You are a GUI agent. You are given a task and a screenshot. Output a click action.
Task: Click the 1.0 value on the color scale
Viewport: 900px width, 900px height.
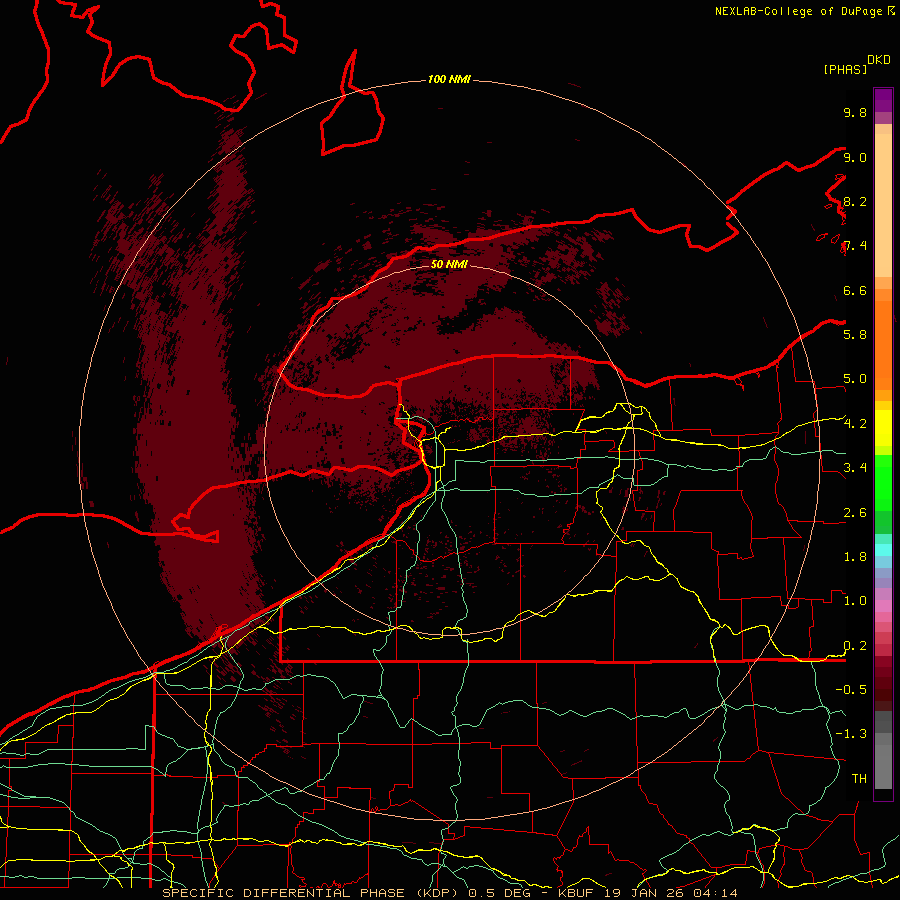coord(855,601)
